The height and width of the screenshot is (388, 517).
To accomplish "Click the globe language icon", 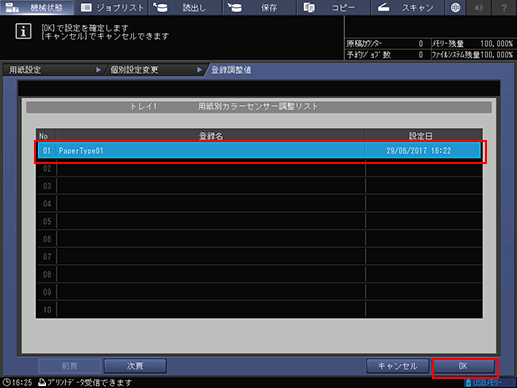I will tap(455, 7).
